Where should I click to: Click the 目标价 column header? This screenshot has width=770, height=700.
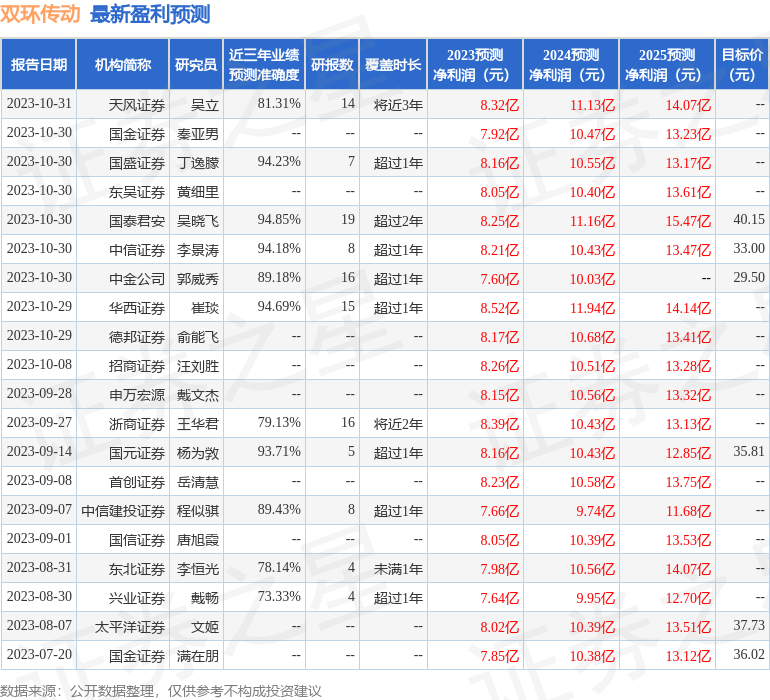(x=742, y=65)
